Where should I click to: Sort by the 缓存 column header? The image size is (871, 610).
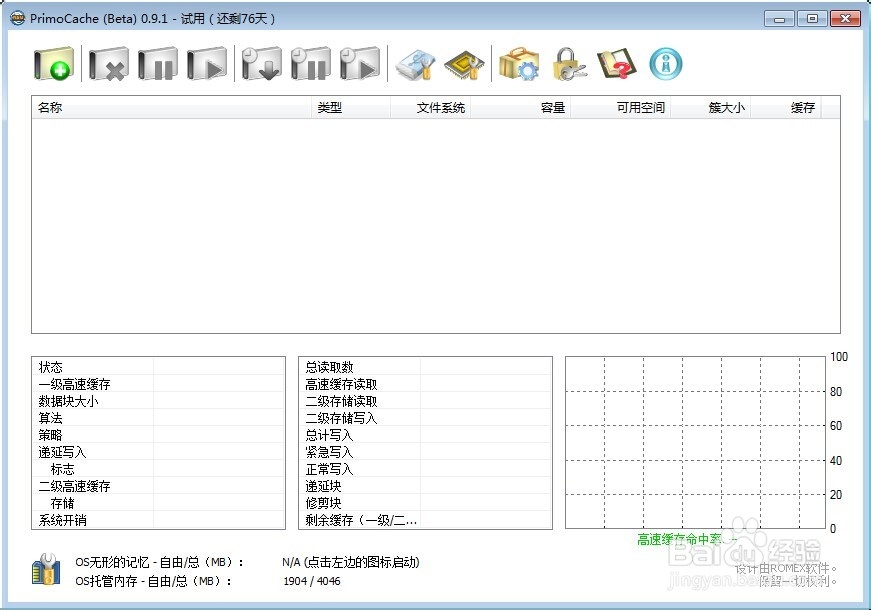click(x=786, y=107)
